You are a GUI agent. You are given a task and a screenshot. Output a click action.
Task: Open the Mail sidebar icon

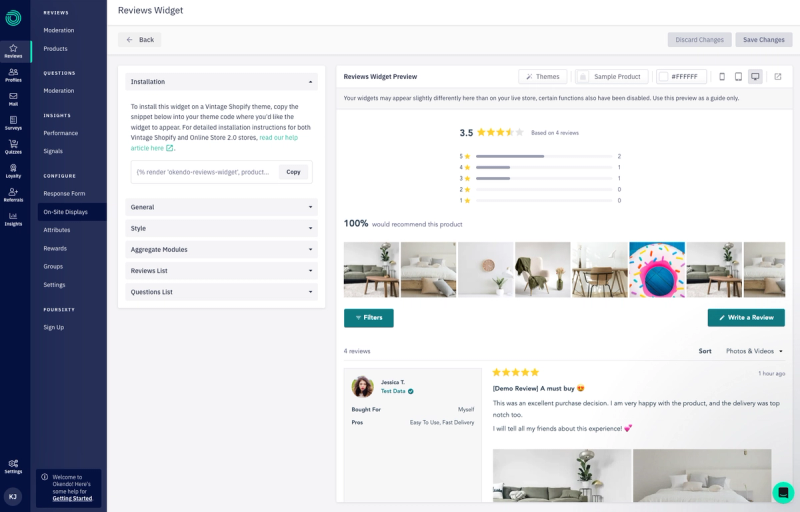[x=13, y=99]
